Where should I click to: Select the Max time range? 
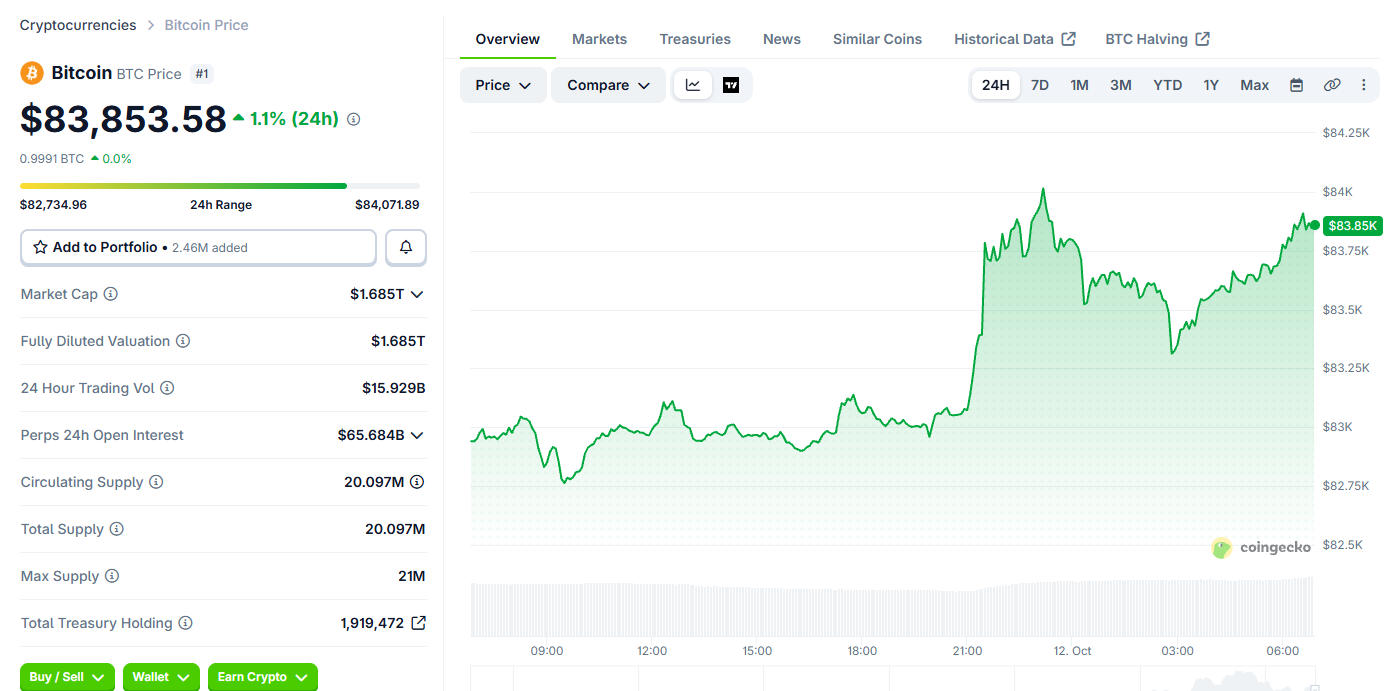(x=1255, y=85)
